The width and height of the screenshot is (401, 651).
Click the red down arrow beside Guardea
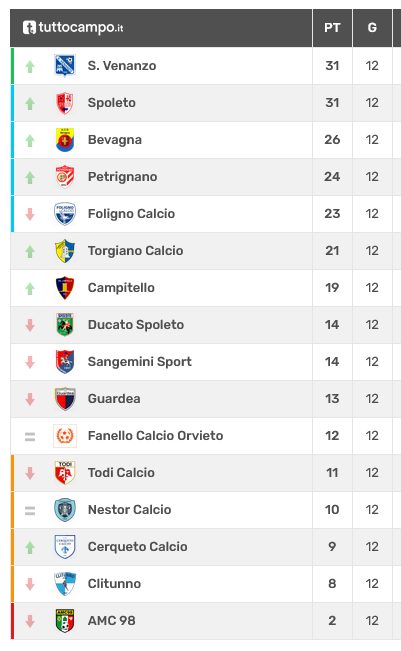pyautogui.click(x=30, y=399)
